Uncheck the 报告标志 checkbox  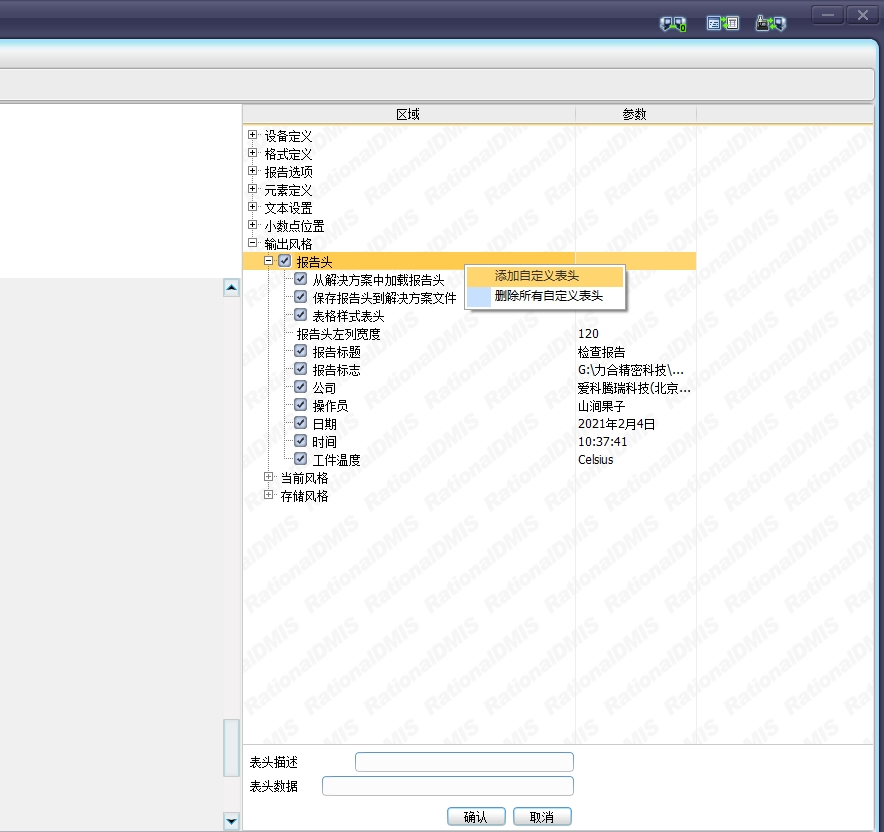click(x=300, y=369)
